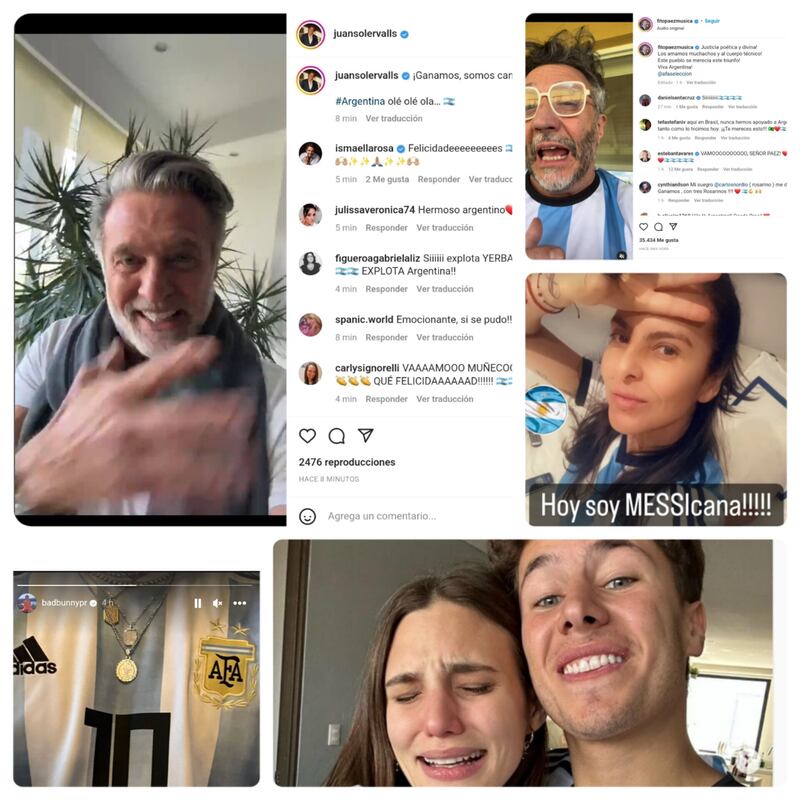Like the fitopaezmusica post heart icon
The height and width of the screenshot is (800, 800).
coord(644,227)
